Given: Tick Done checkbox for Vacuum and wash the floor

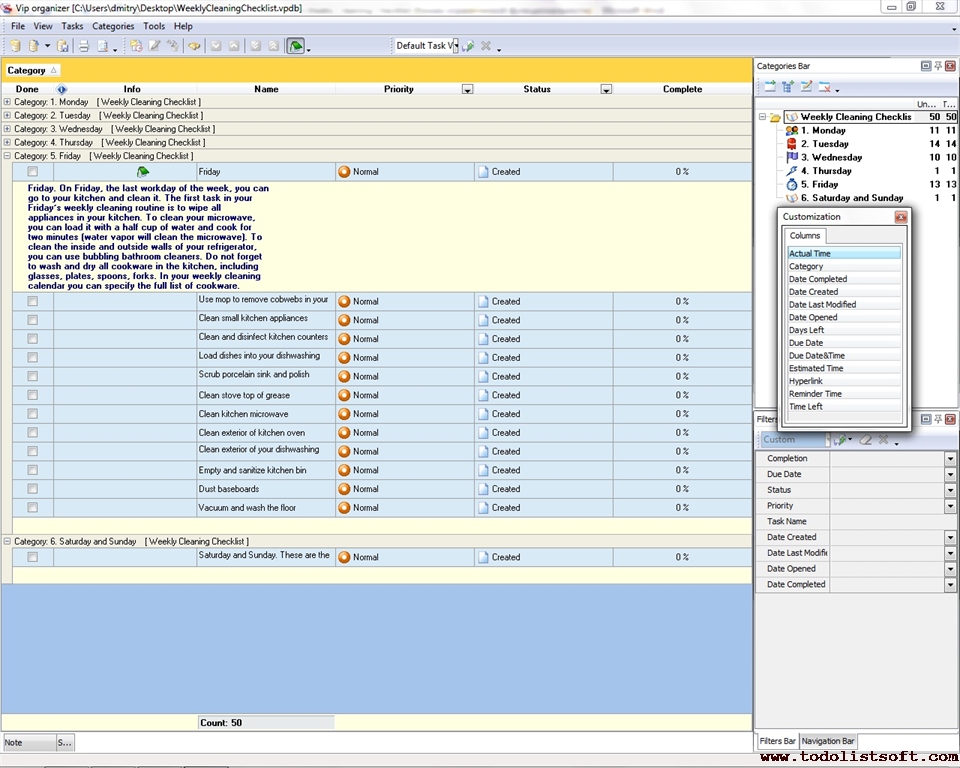Looking at the screenshot, I should [32, 508].
